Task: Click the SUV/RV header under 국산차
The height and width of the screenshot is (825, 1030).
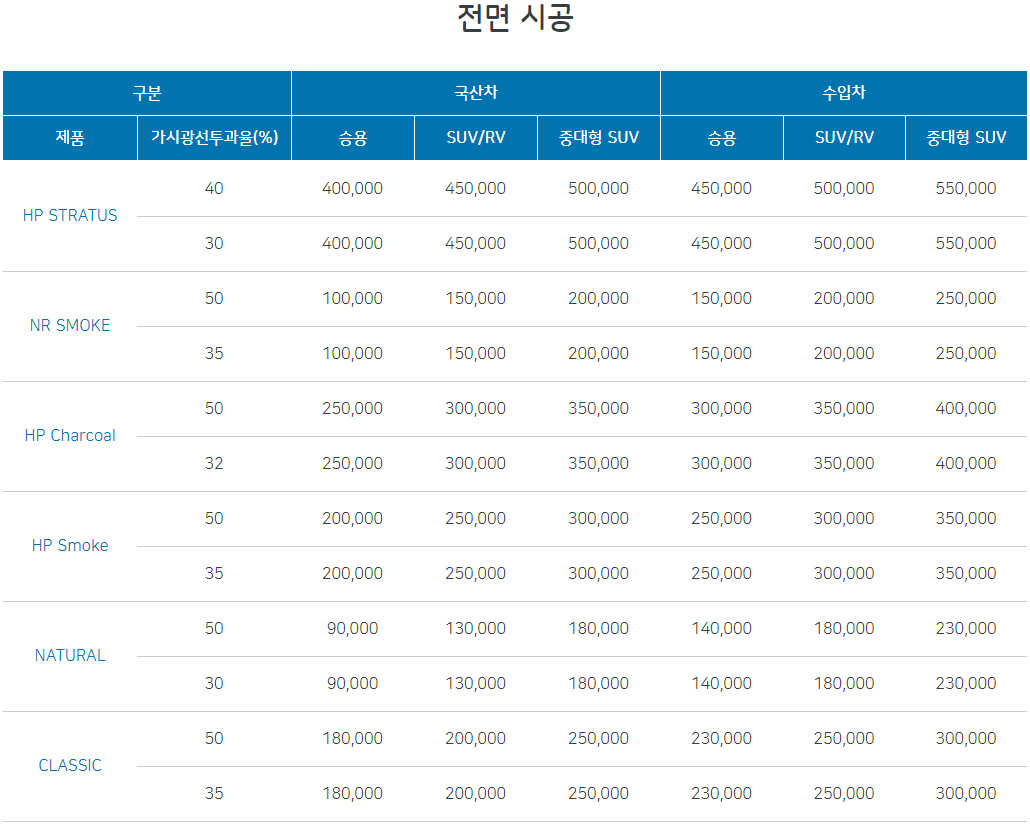Action: (x=476, y=138)
